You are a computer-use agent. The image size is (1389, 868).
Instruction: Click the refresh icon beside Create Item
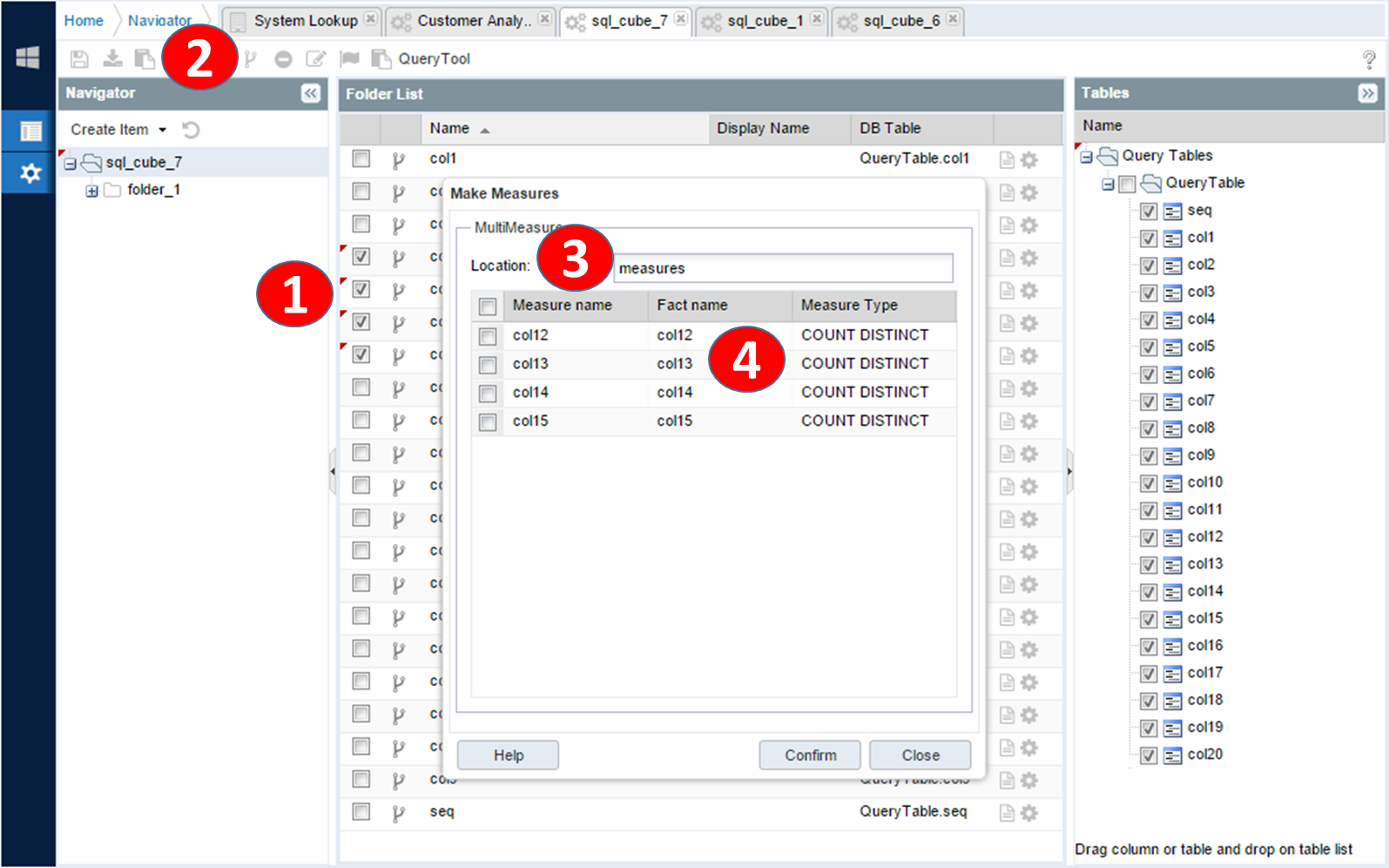tap(191, 130)
